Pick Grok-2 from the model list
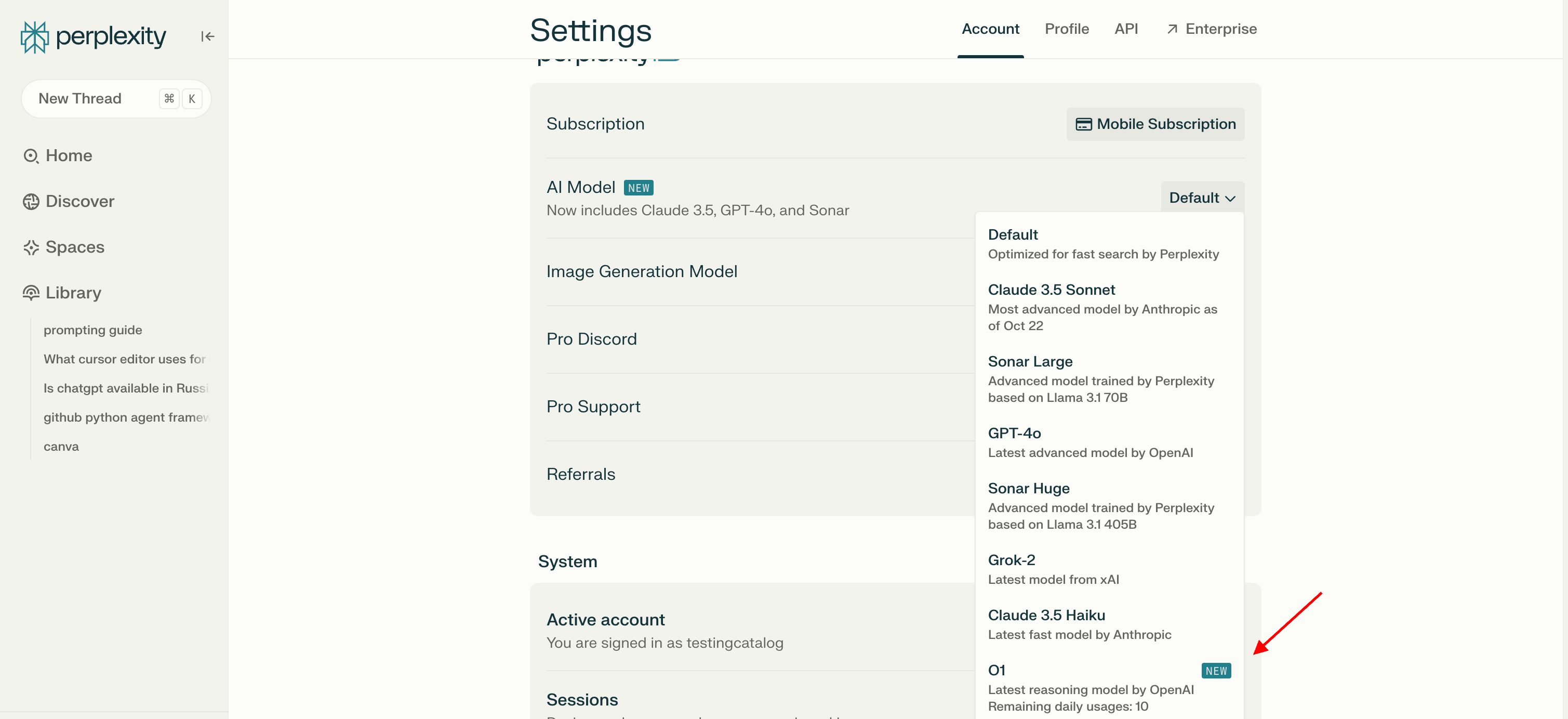This screenshot has height=719, width=1568. pos(1109,569)
